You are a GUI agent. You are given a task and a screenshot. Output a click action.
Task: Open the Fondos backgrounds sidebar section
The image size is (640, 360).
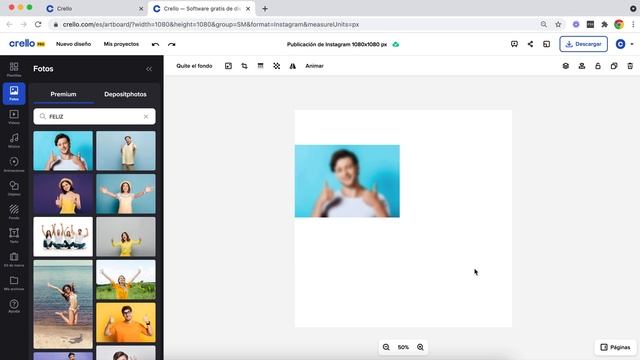[x=14, y=211]
